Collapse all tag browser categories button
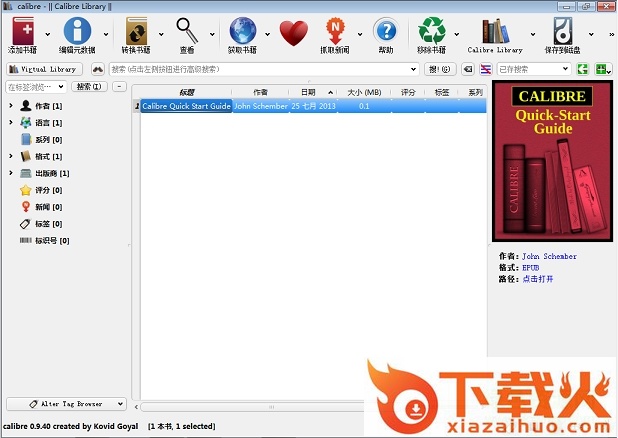This screenshot has width=618, height=438. [119, 86]
